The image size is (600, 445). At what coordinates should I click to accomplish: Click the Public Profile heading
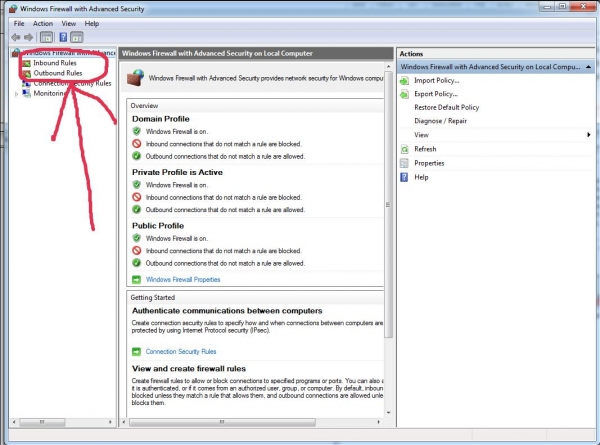click(158, 226)
